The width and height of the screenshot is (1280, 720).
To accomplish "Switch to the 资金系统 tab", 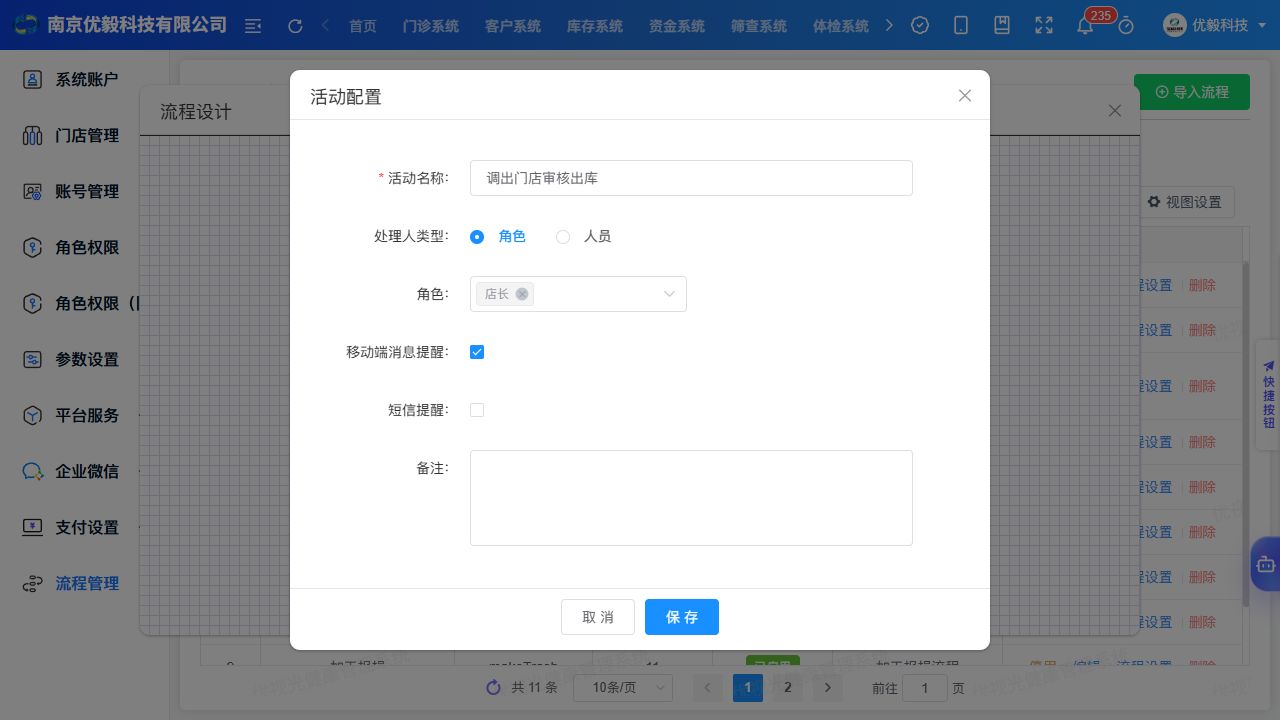I will (677, 26).
